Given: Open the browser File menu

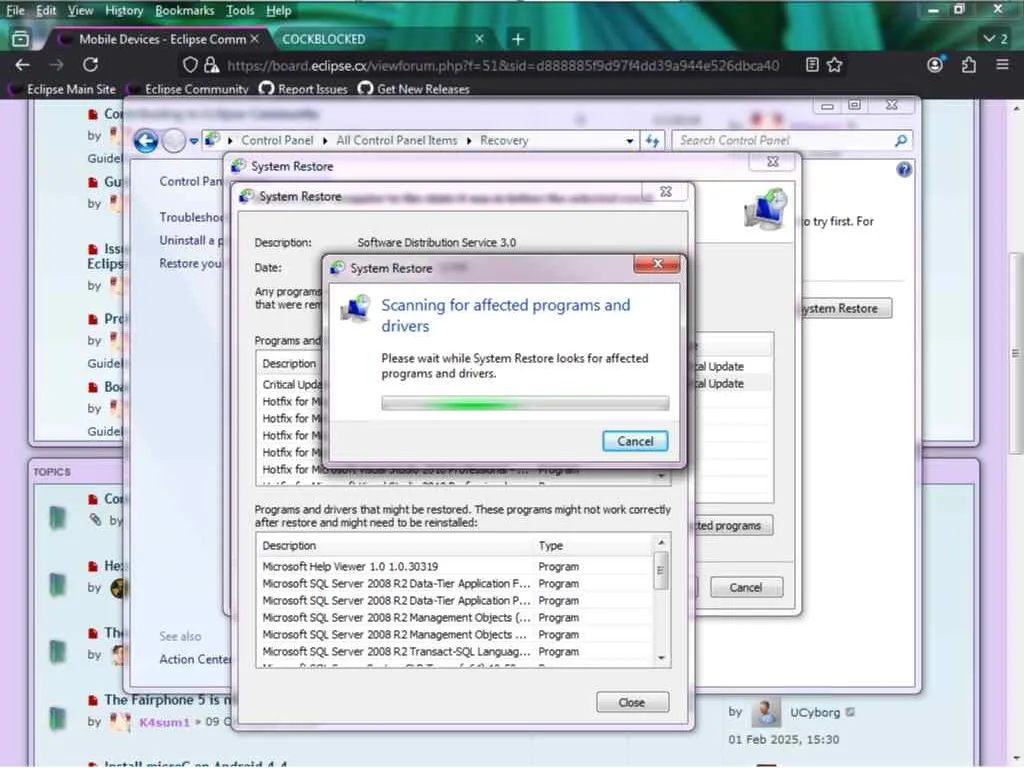Looking at the screenshot, I should point(15,10).
